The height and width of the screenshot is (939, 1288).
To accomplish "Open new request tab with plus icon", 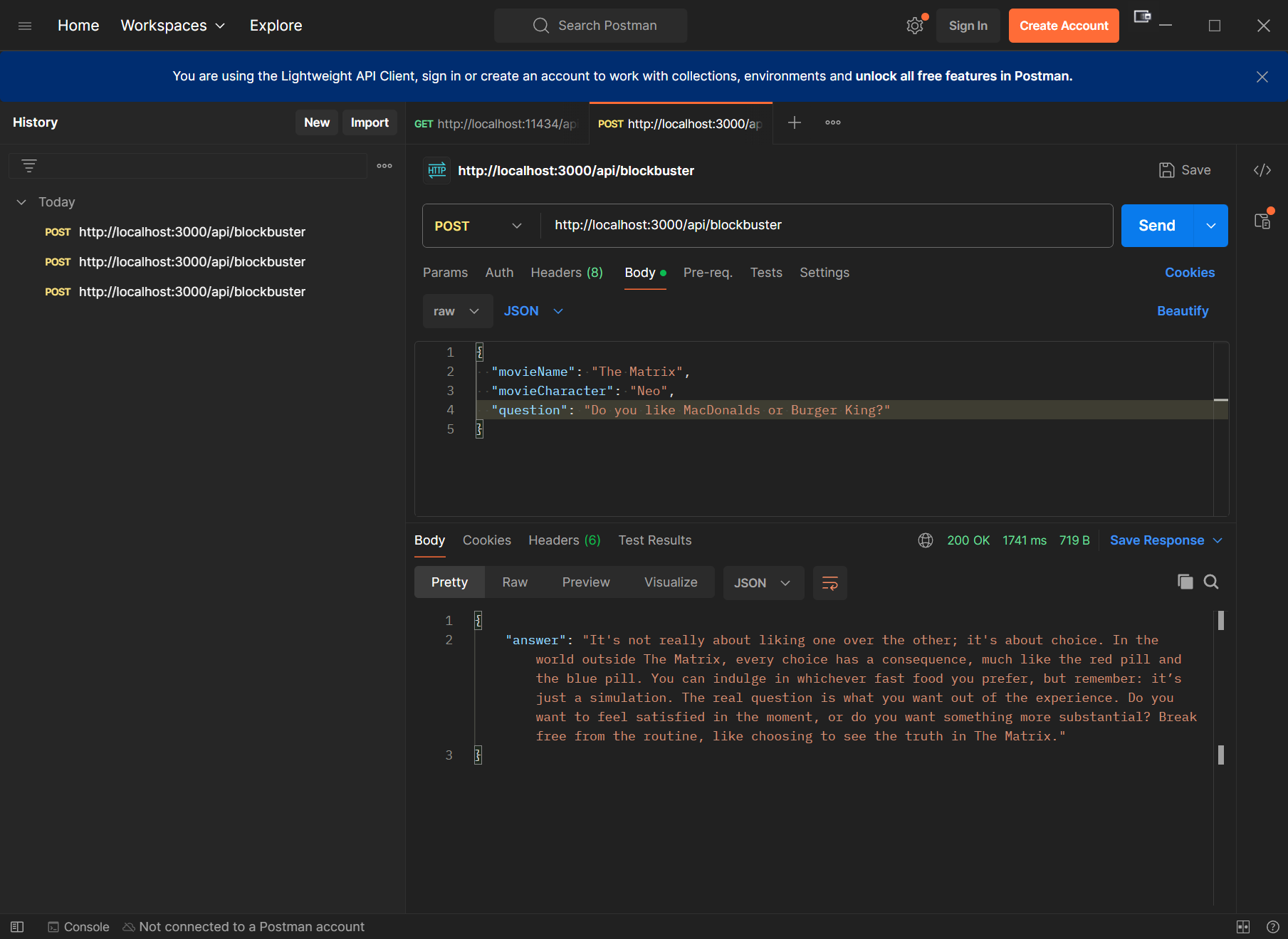I will pos(794,122).
